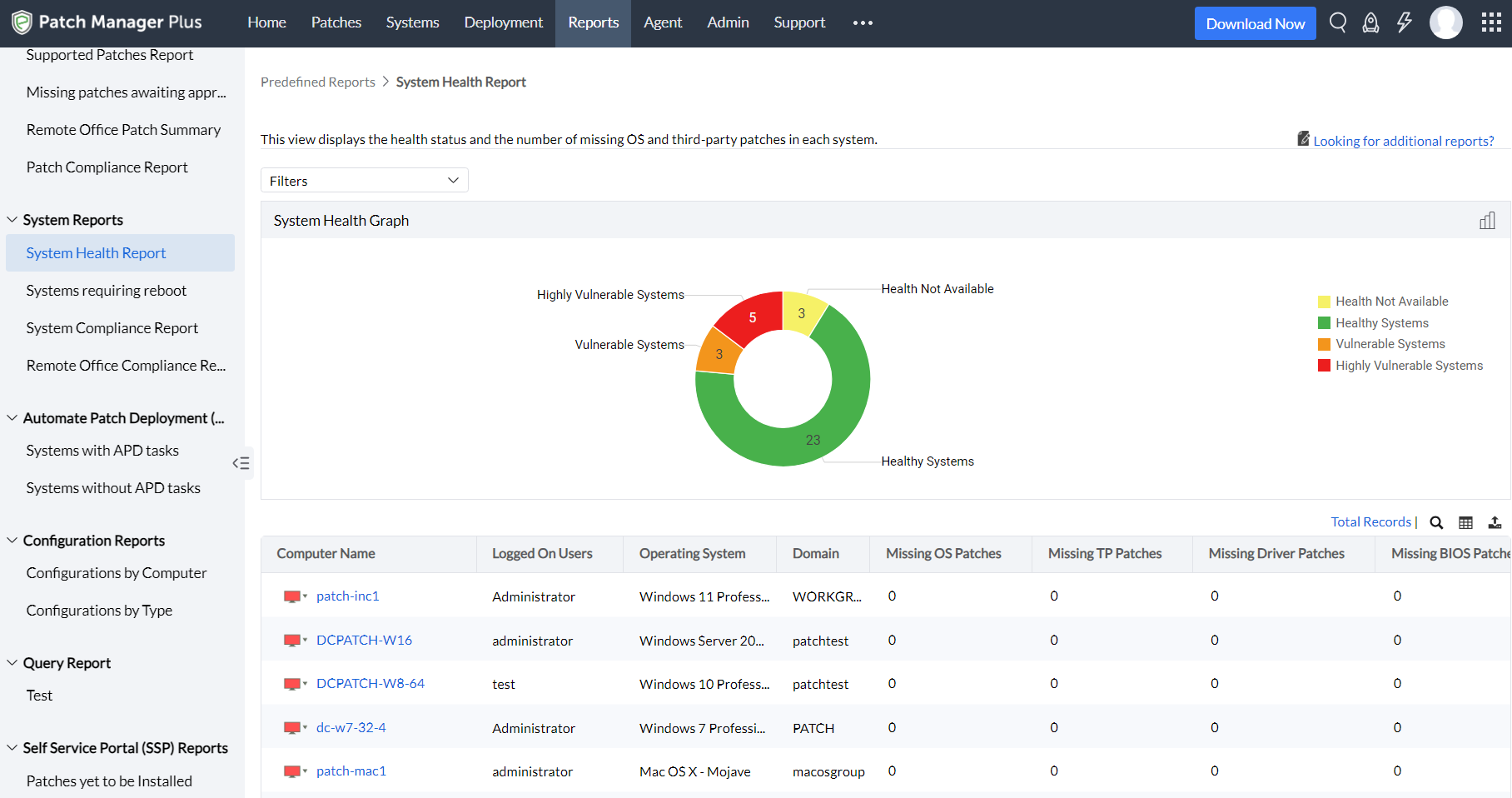The image size is (1512, 798).
Task: Collapse the System Reports section
Action: 12,220
